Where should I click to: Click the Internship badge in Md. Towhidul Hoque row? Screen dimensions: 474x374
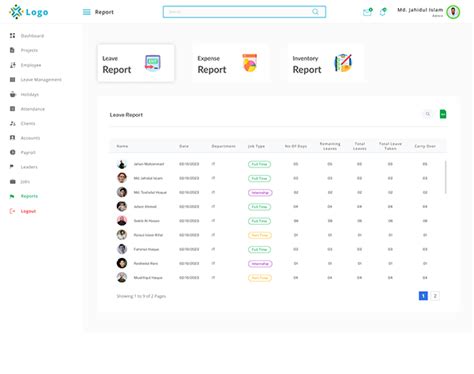pyautogui.click(x=260, y=193)
